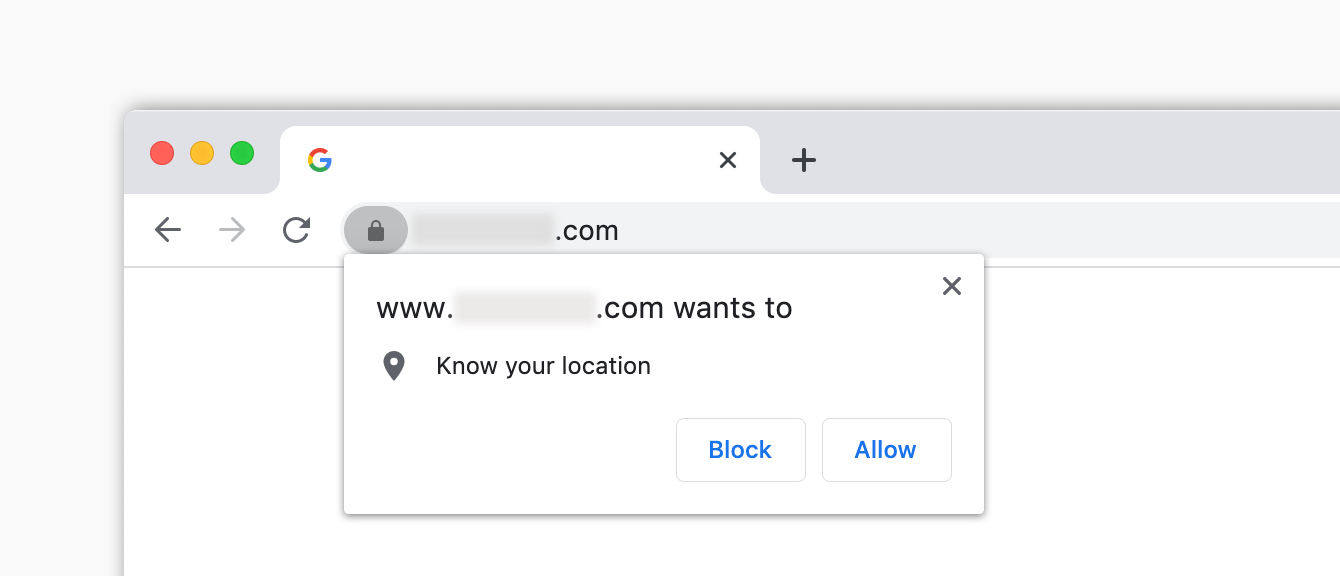The image size is (1340, 576).
Task: Click the "Know your location" permission text
Action: 544,366
